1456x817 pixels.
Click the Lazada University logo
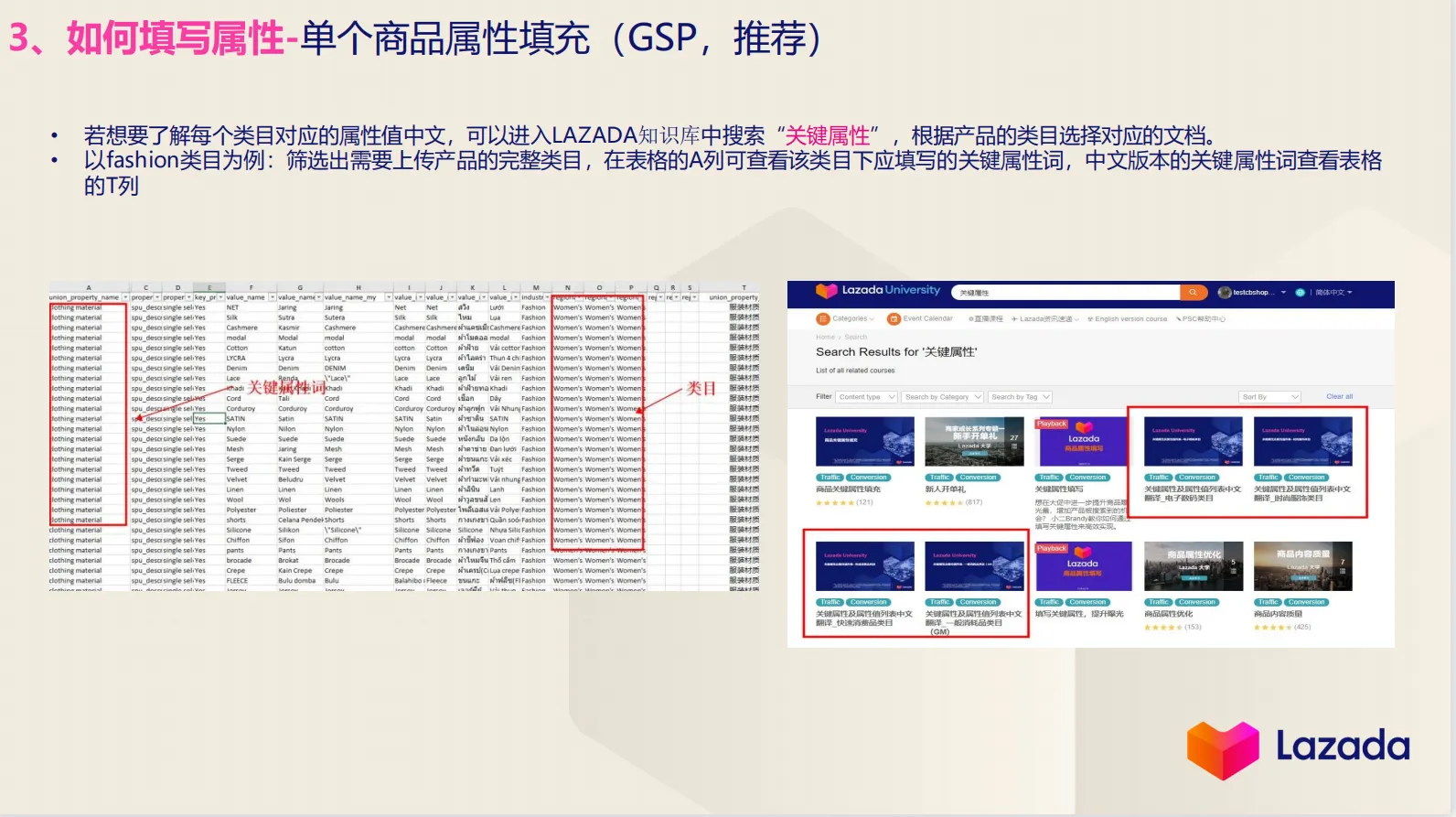(878, 291)
